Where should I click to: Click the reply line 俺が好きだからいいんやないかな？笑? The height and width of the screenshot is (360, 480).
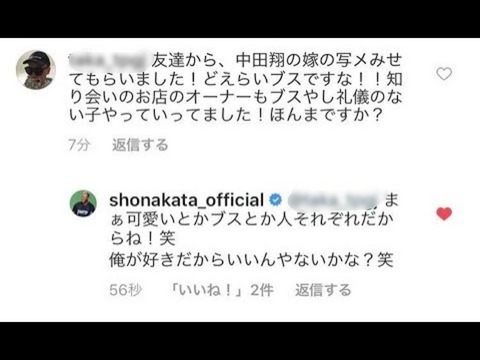(251, 260)
